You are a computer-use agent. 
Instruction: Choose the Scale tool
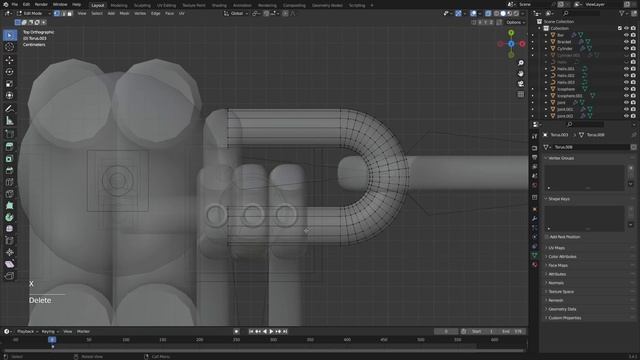coord(9,84)
